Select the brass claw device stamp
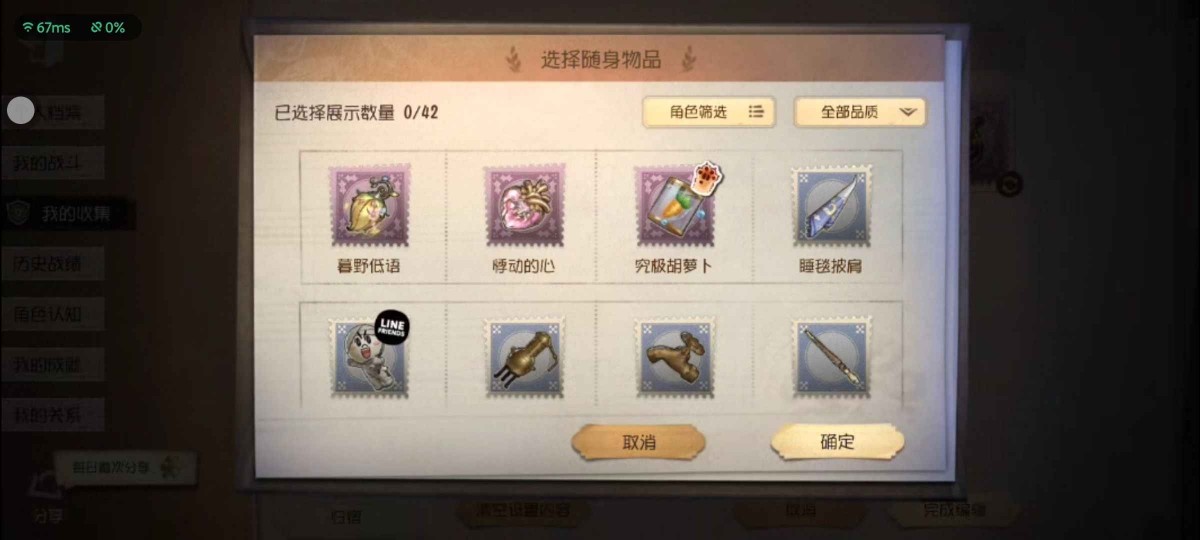This screenshot has height=540, width=1200. [x=525, y=357]
